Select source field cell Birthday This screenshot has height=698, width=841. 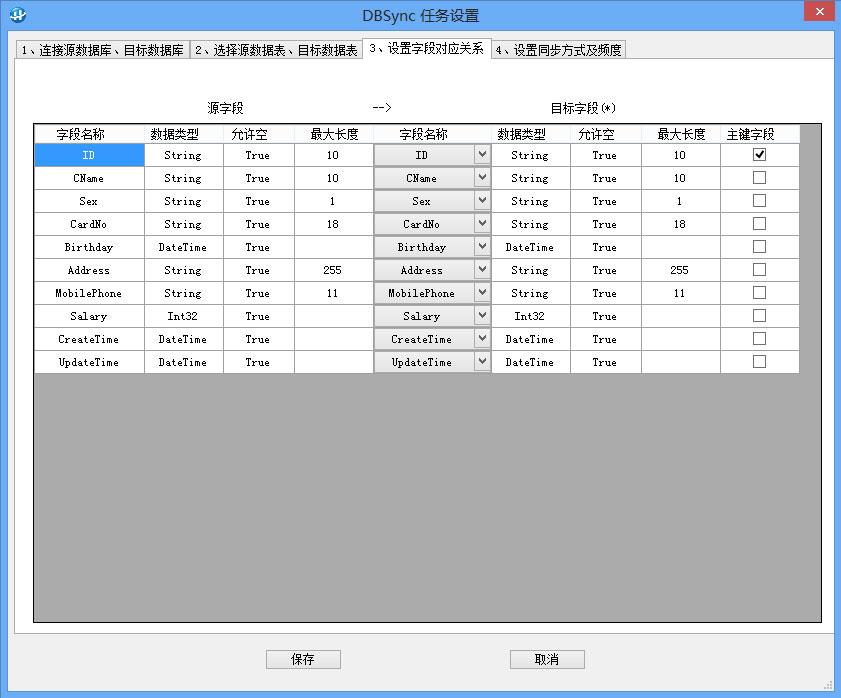pos(89,247)
